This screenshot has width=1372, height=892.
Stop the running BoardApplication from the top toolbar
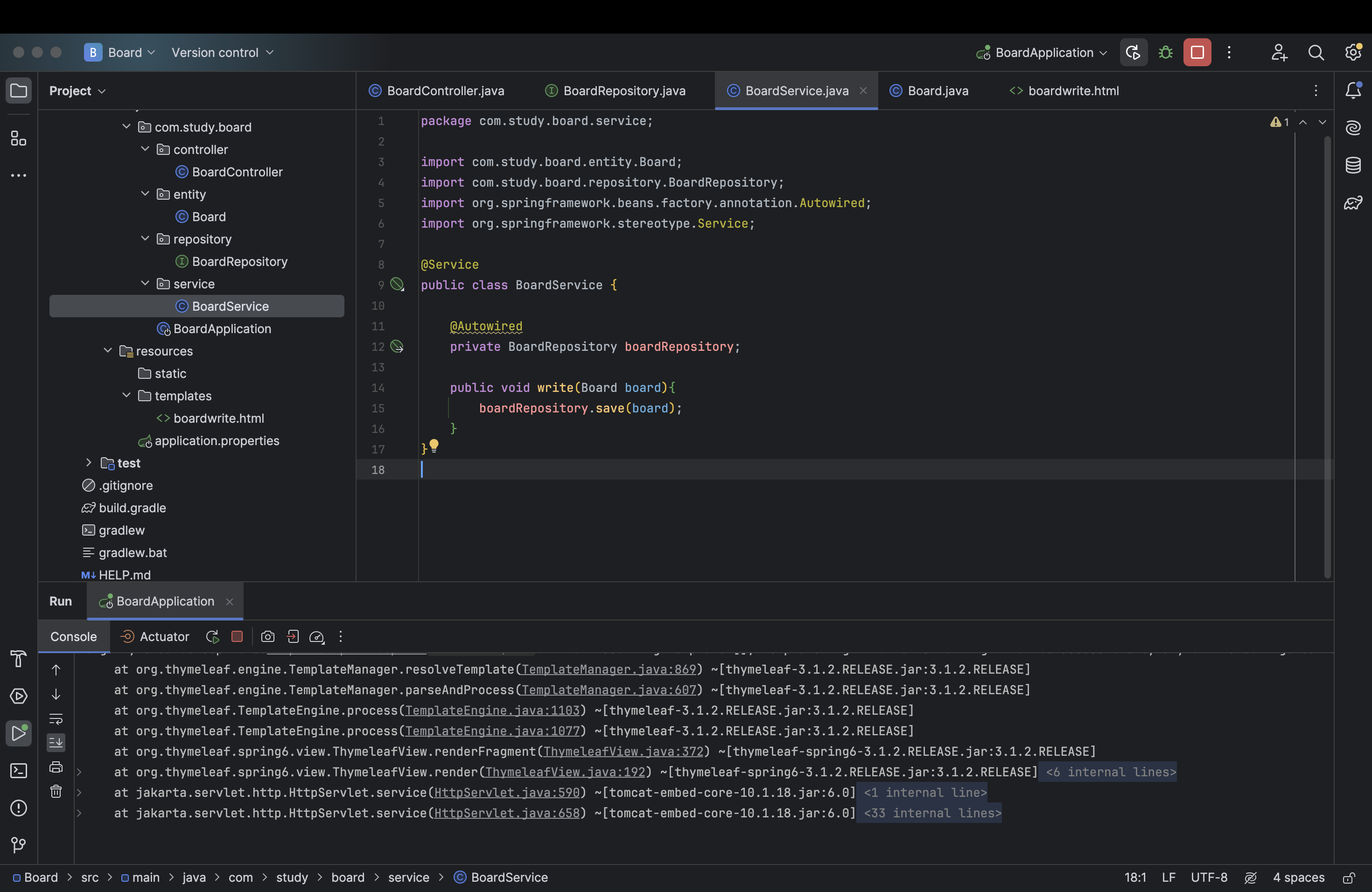[x=1197, y=52]
